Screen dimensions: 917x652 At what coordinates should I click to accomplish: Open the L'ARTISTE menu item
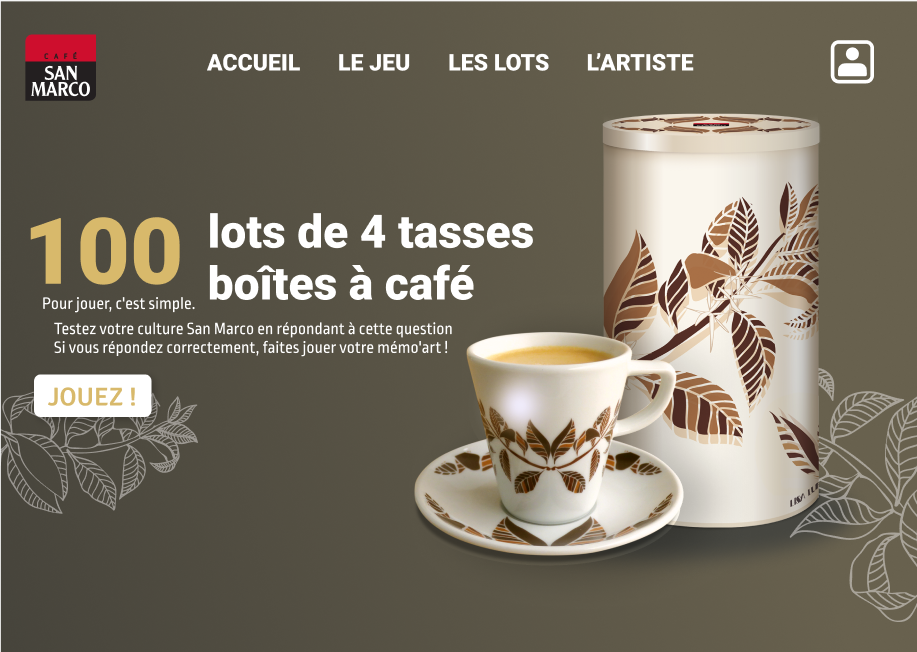coord(640,63)
